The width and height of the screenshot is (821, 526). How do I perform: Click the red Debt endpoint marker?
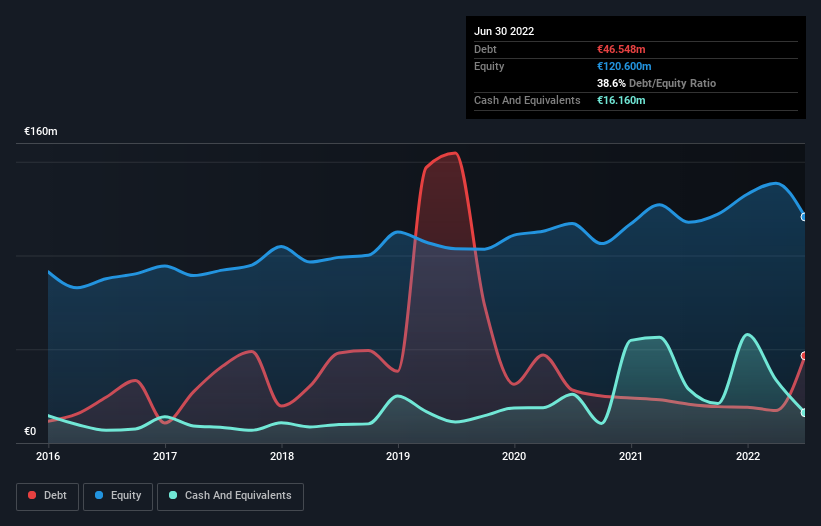pos(804,356)
